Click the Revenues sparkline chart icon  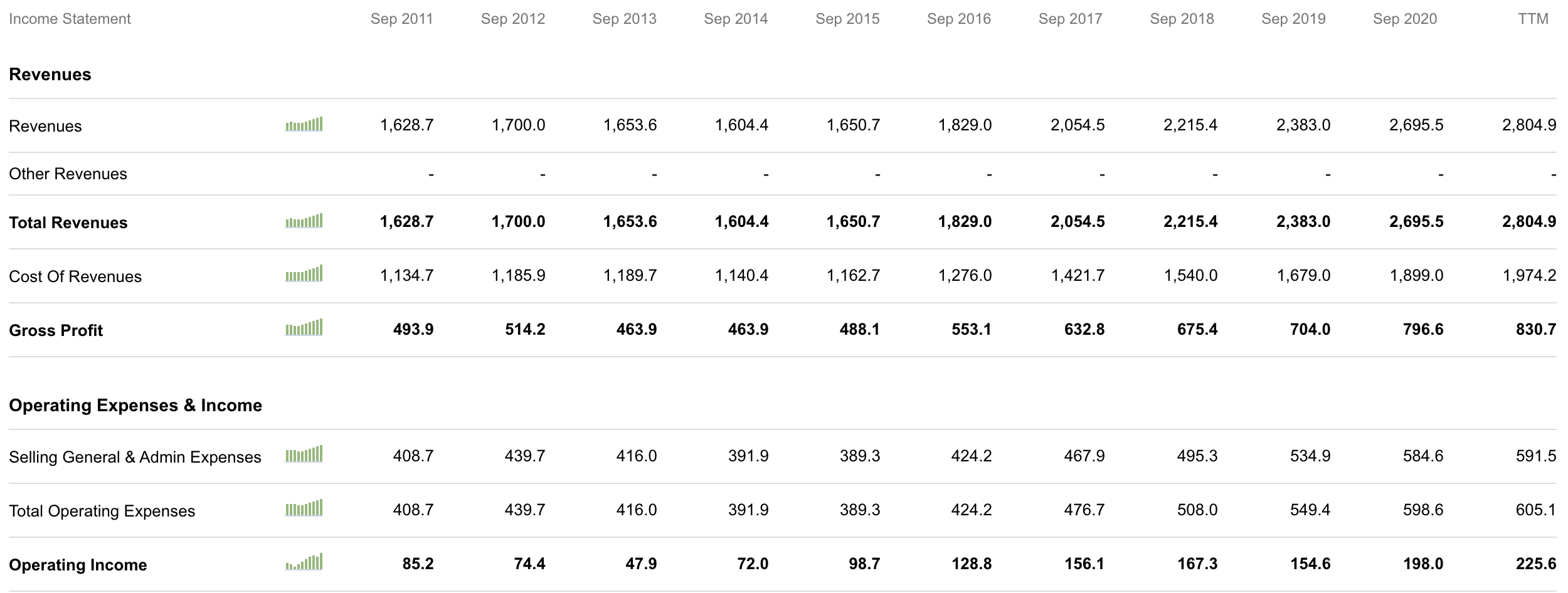(304, 125)
